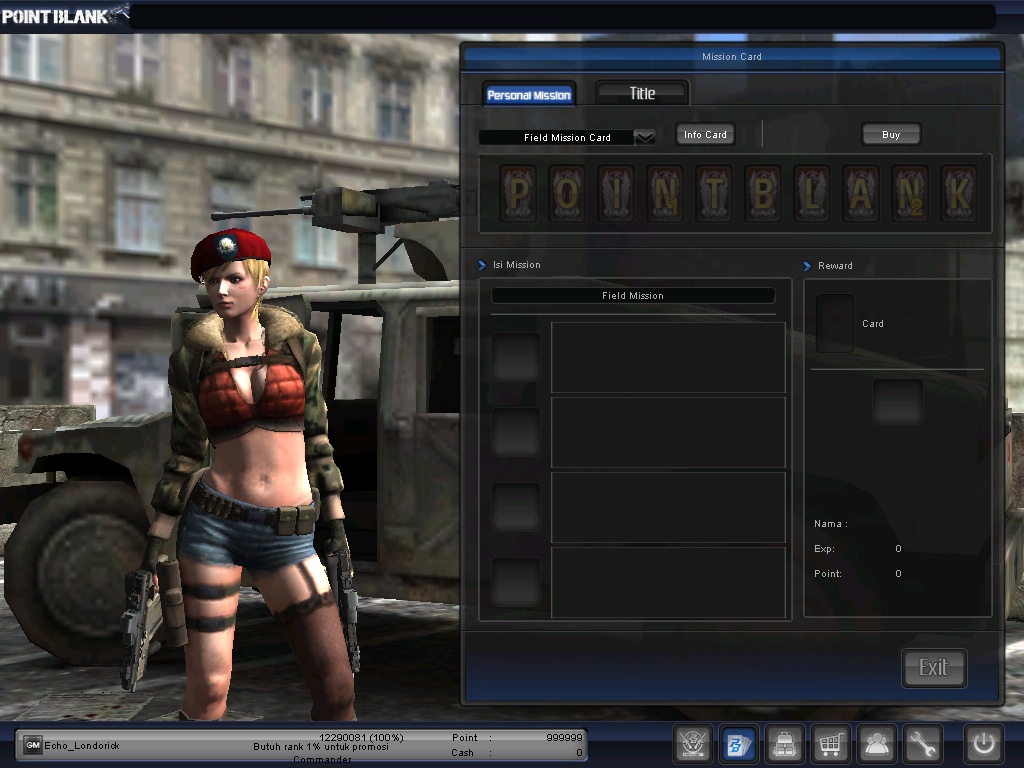The height and width of the screenshot is (768, 1024).
Task: Click the reward item slot below Card
Action: click(898, 402)
